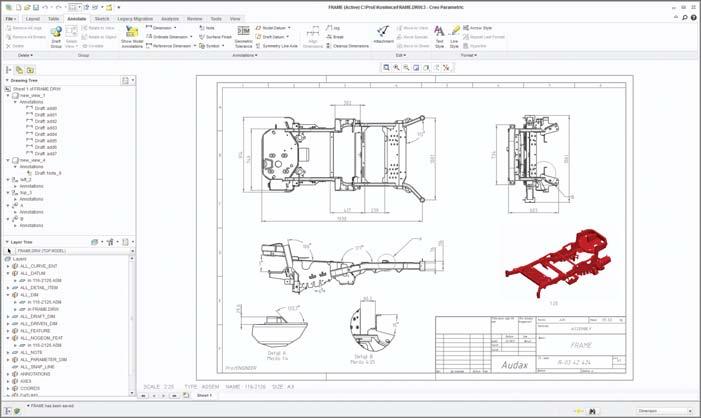Insert a Note annotation
The image size is (701, 418).
(x=207, y=28)
